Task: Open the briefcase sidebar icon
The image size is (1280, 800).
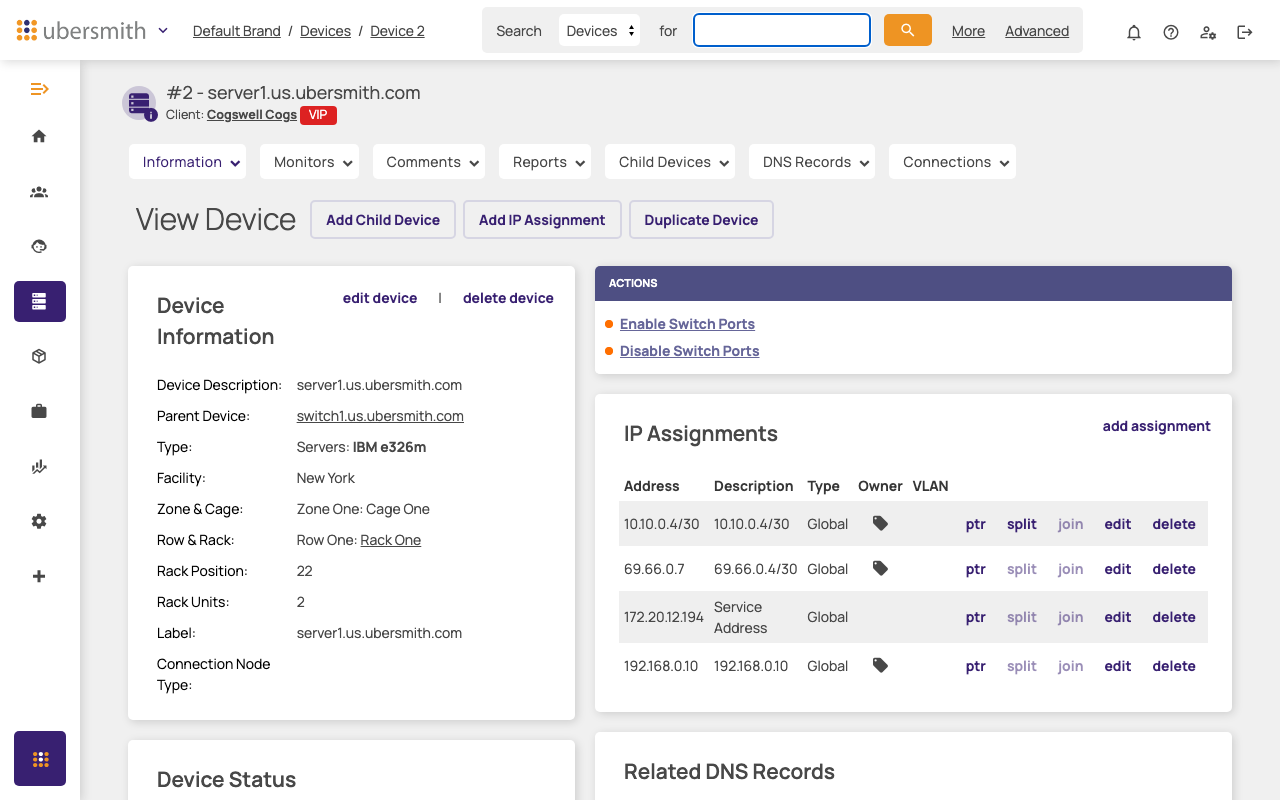Action: click(39, 411)
